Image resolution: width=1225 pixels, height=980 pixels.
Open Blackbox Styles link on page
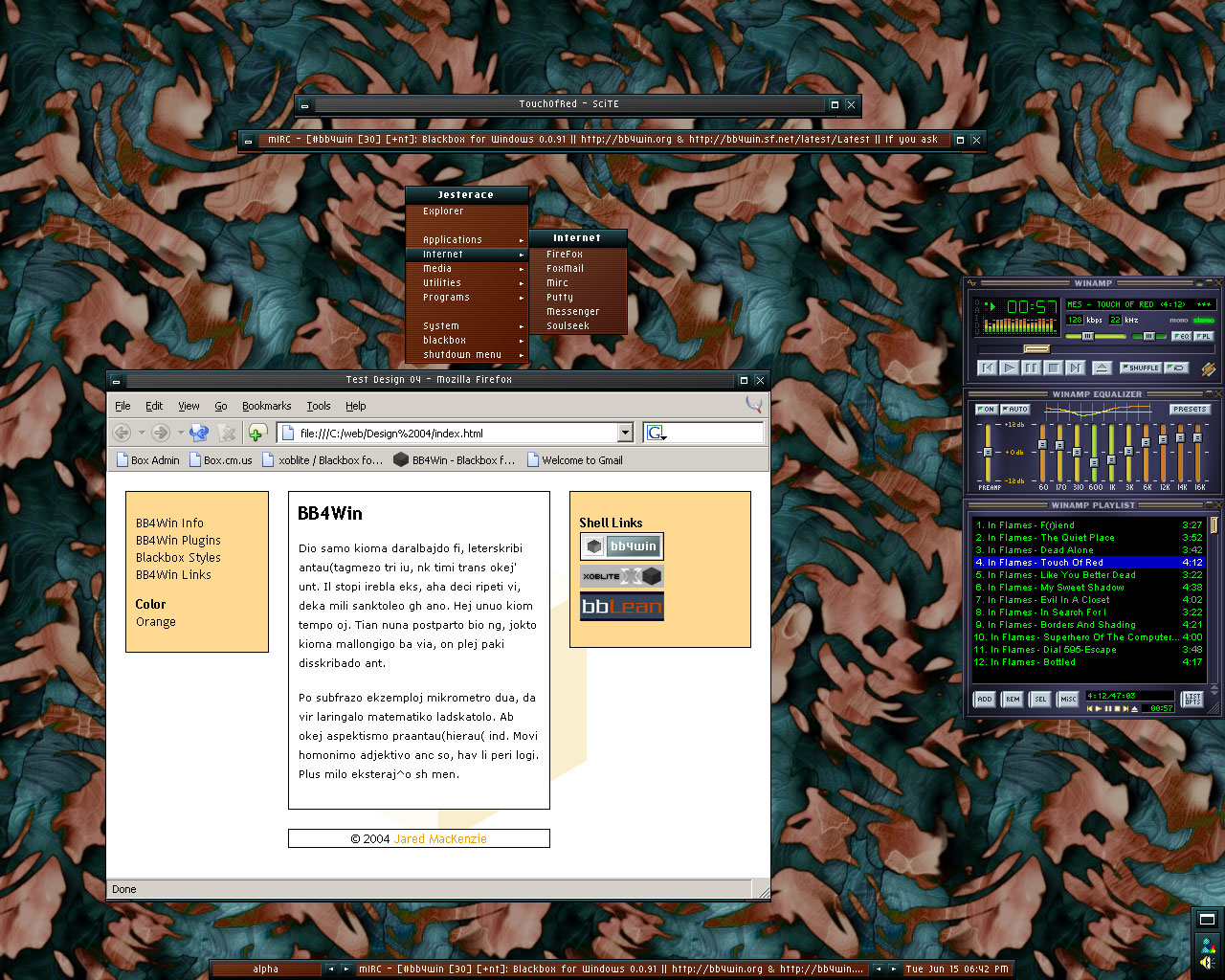click(x=178, y=558)
